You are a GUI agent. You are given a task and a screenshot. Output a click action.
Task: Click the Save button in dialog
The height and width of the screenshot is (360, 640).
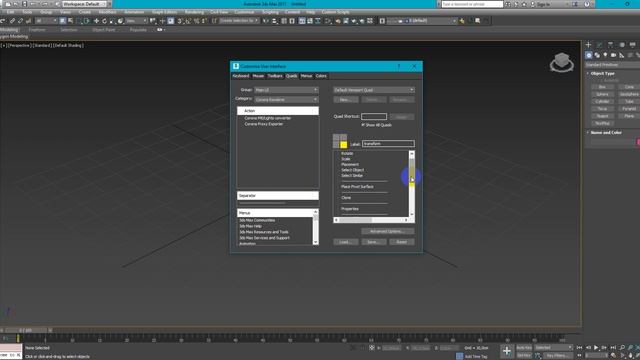click(x=373, y=242)
